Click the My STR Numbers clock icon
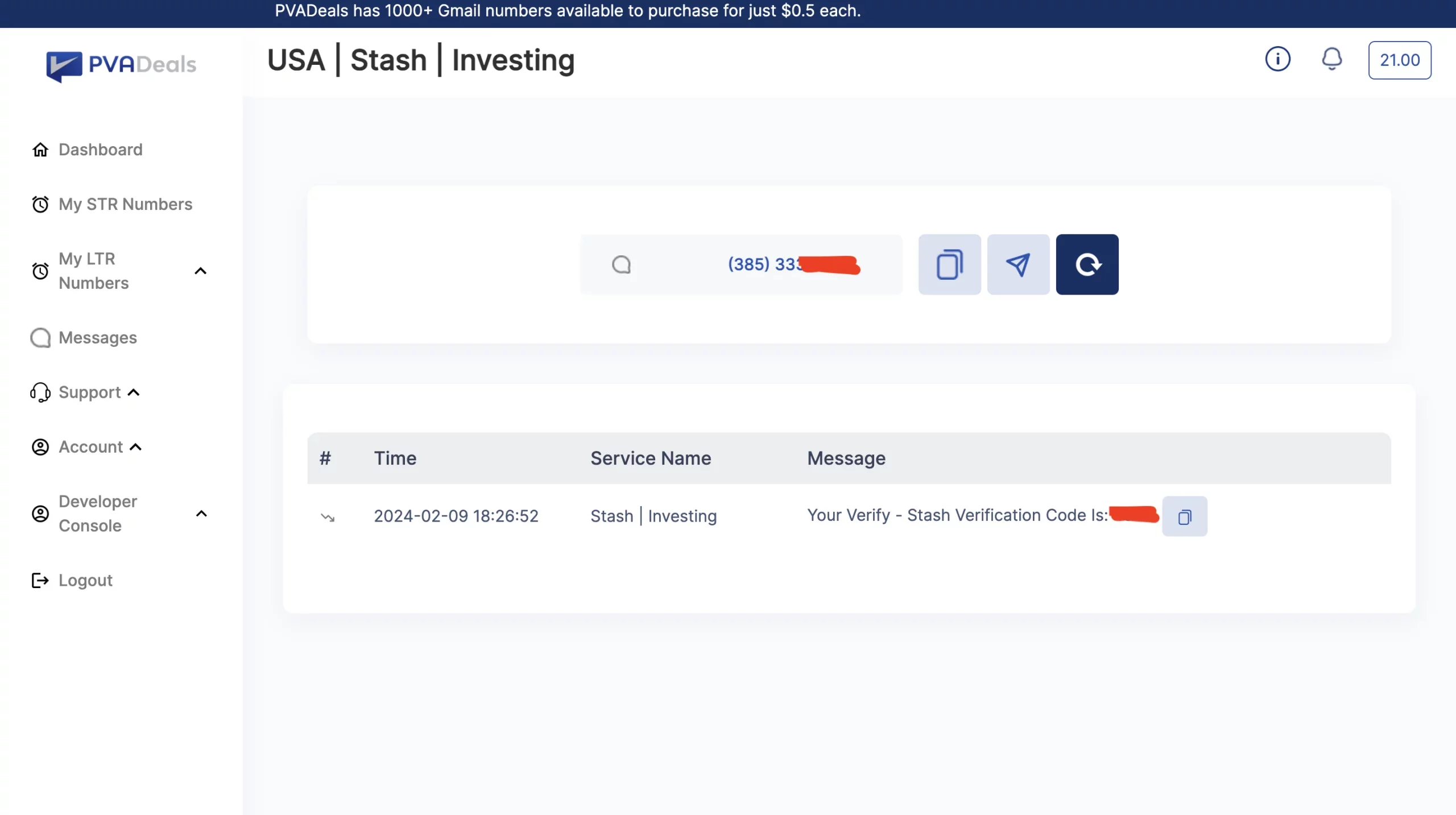 coord(40,204)
